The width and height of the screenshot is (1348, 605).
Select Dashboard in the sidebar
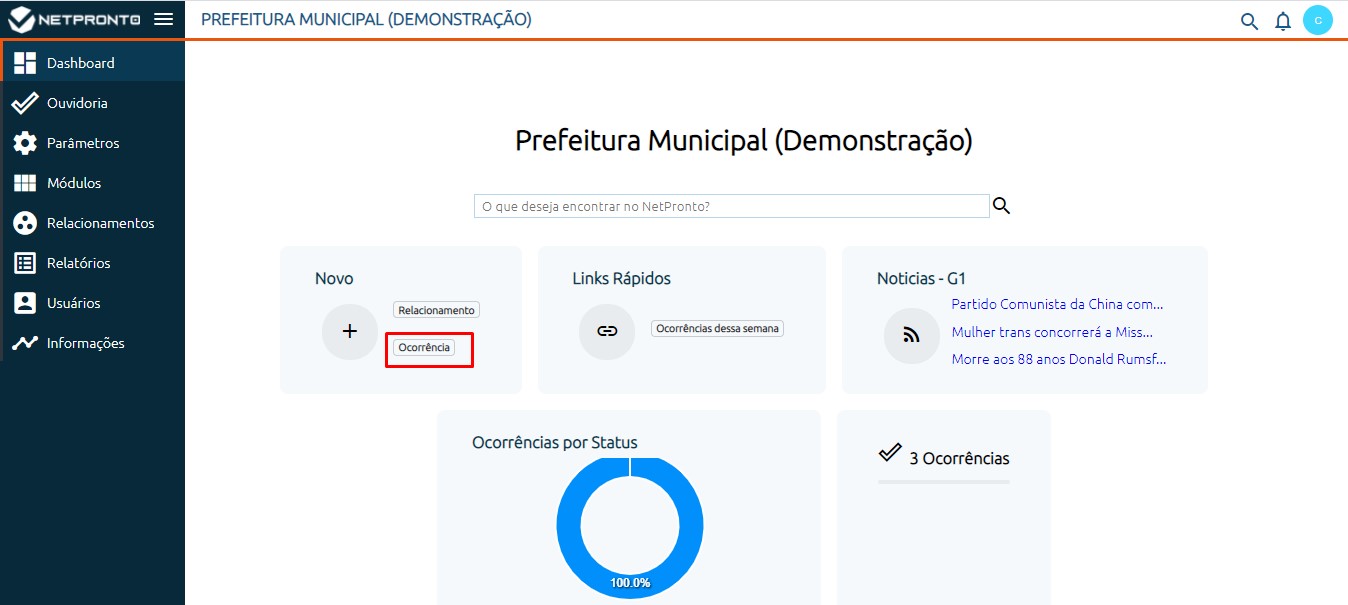(93, 62)
